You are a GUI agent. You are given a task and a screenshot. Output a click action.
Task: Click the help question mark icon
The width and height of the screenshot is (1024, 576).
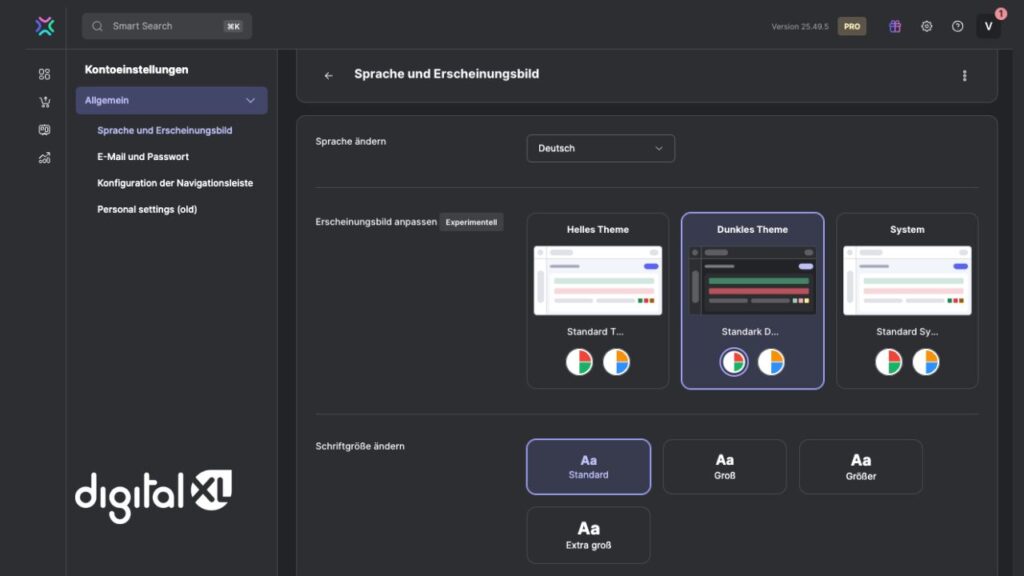957,26
